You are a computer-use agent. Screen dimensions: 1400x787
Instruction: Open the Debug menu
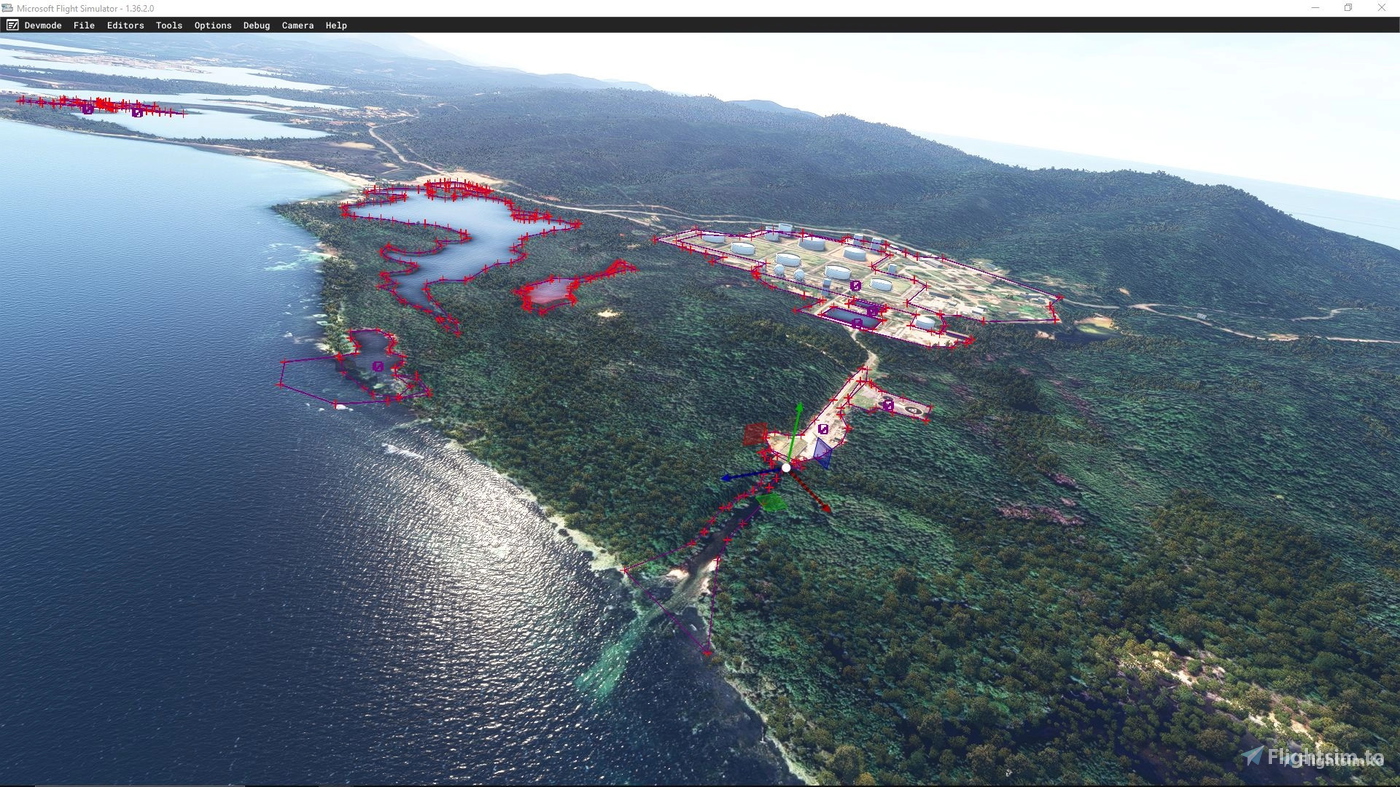256,25
